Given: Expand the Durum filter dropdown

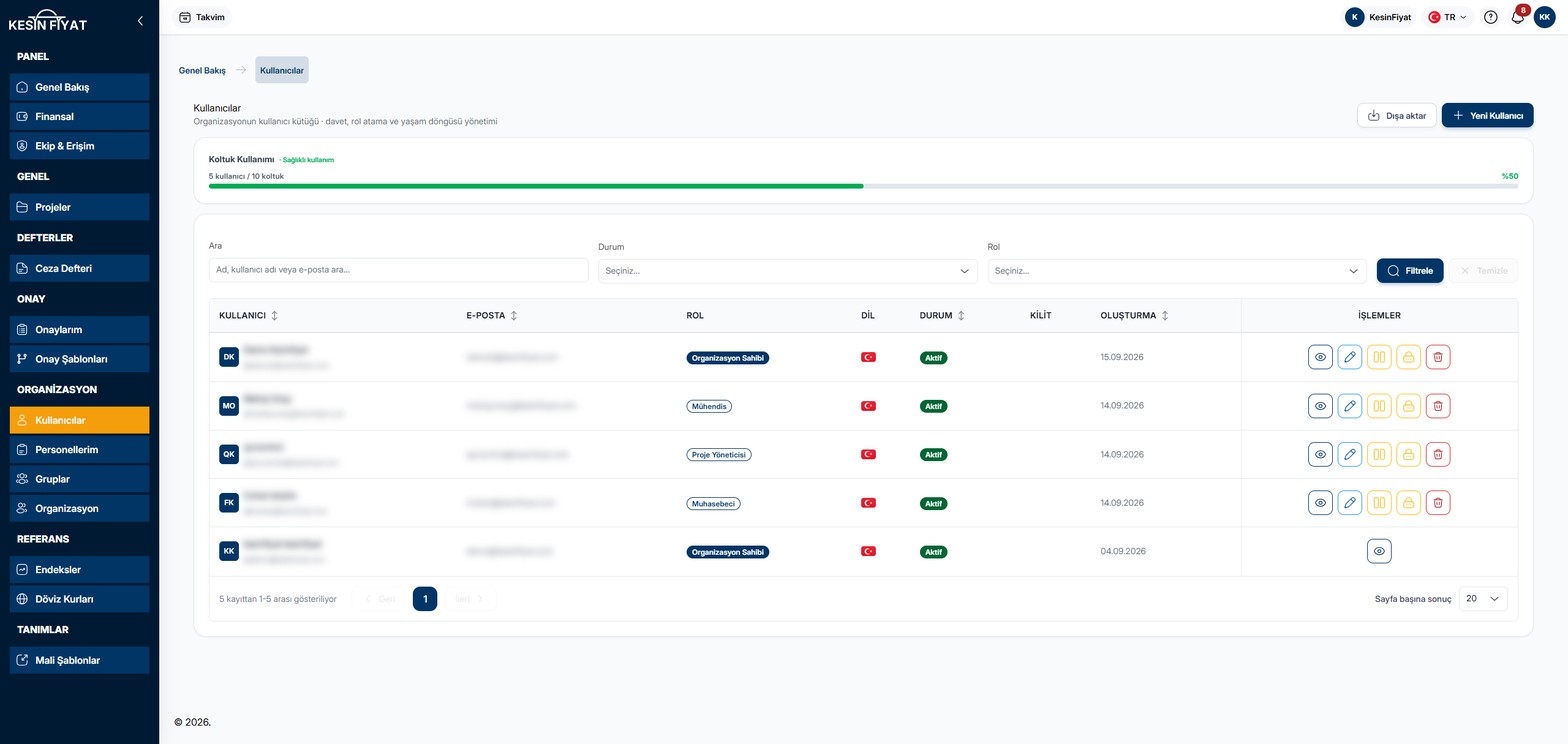Looking at the screenshot, I should click(788, 271).
